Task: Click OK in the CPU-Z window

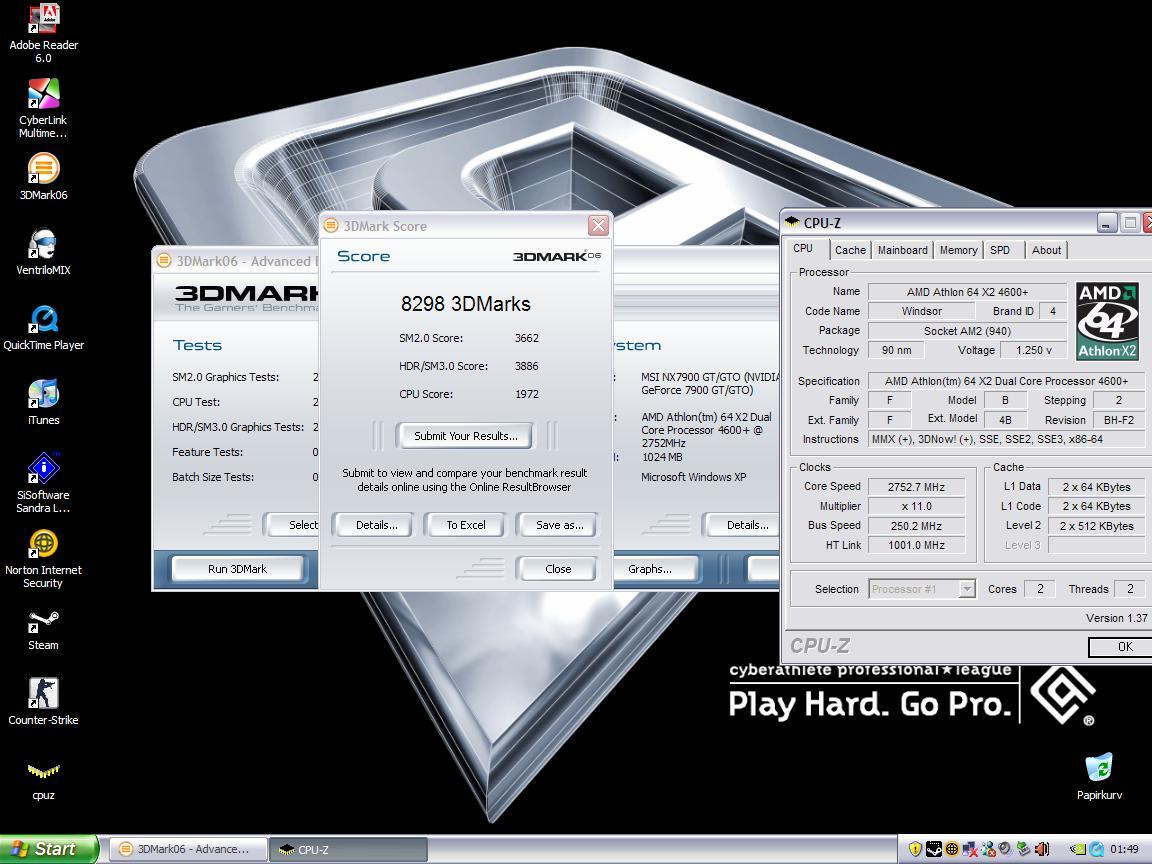Action: [x=1120, y=647]
